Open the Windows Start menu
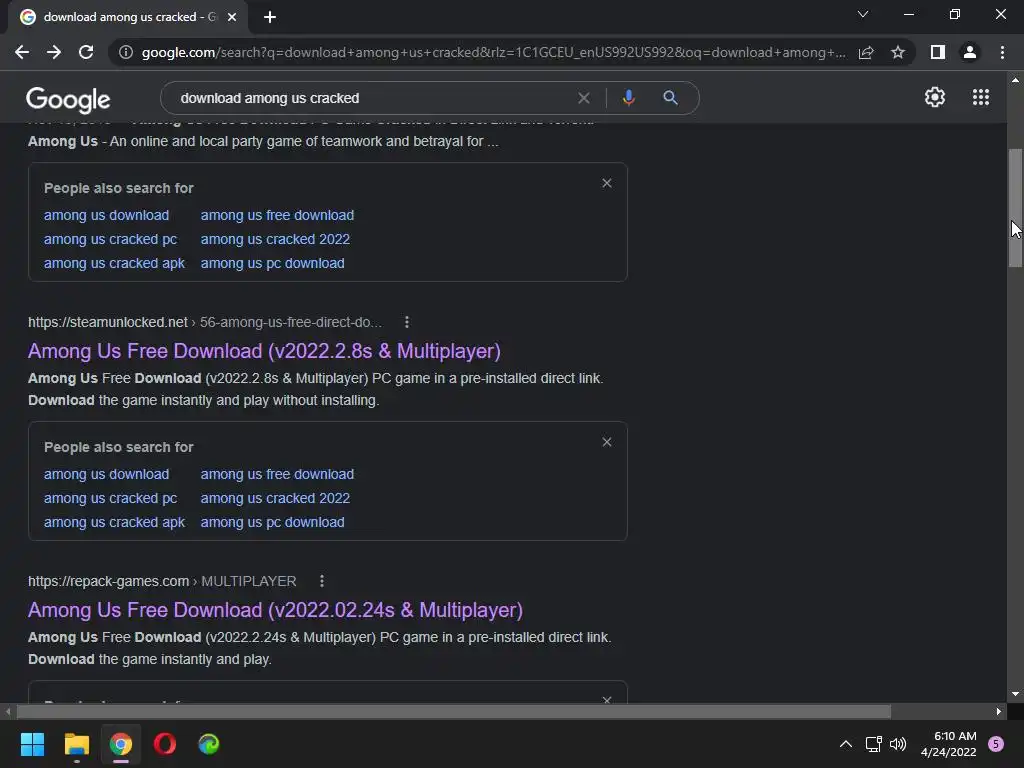Screen dimensions: 1024x768 tap(32, 744)
